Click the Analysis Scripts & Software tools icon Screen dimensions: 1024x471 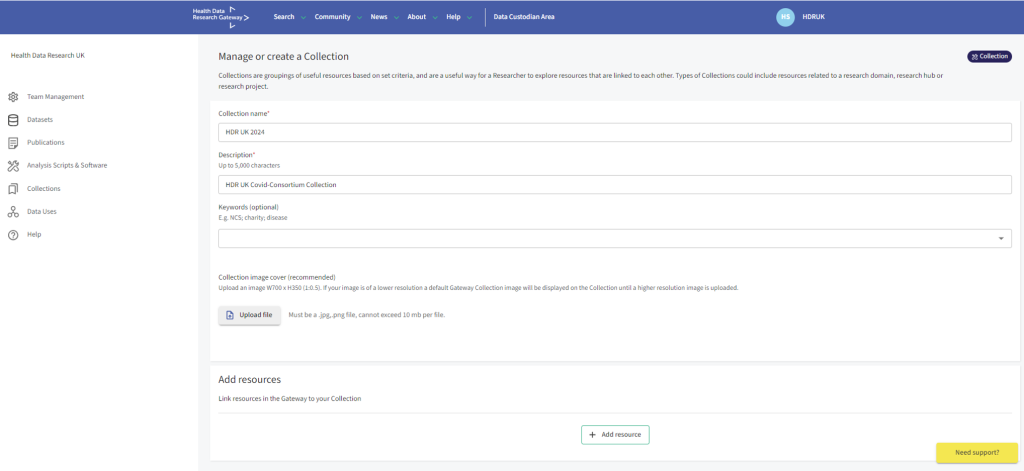[x=13, y=166]
